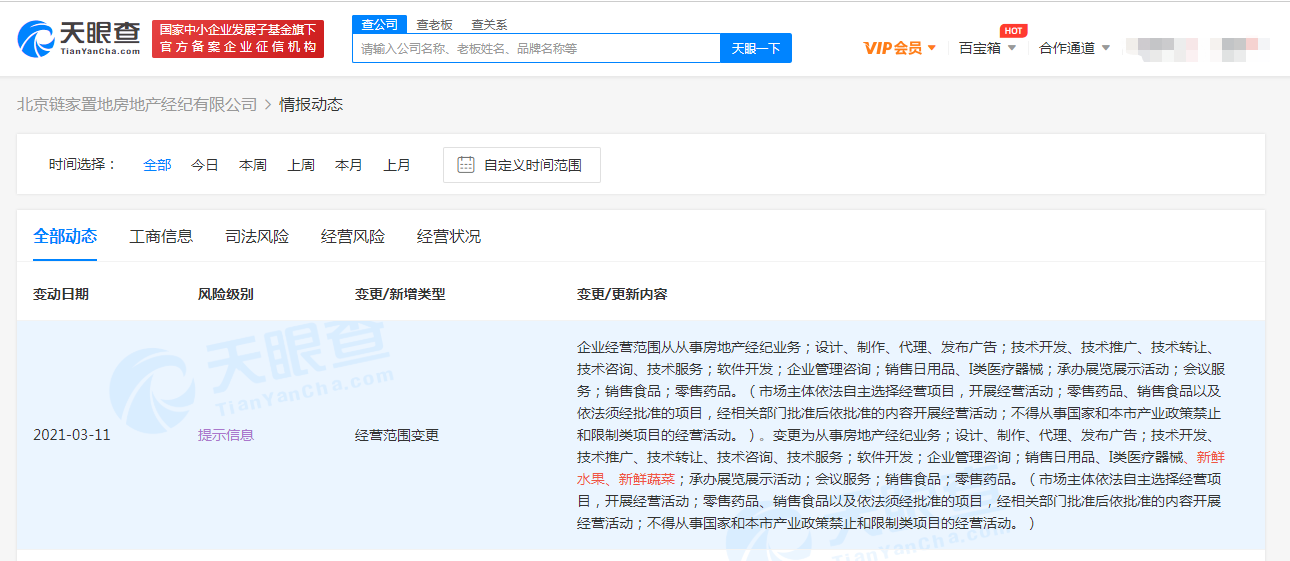Filter by 上周

click(x=301, y=165)
